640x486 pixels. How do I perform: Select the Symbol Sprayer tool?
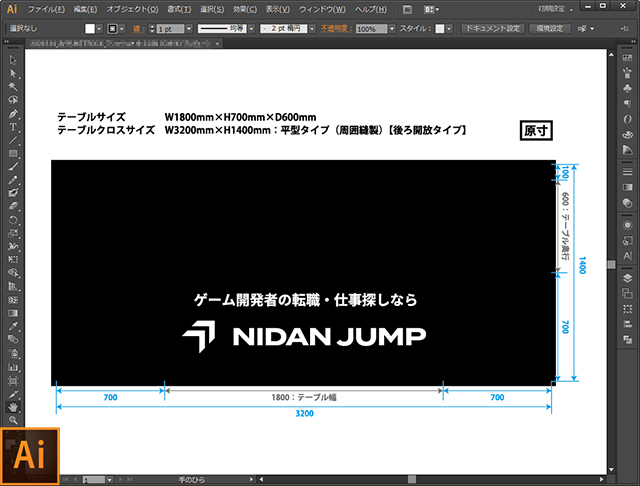point(13,353)
